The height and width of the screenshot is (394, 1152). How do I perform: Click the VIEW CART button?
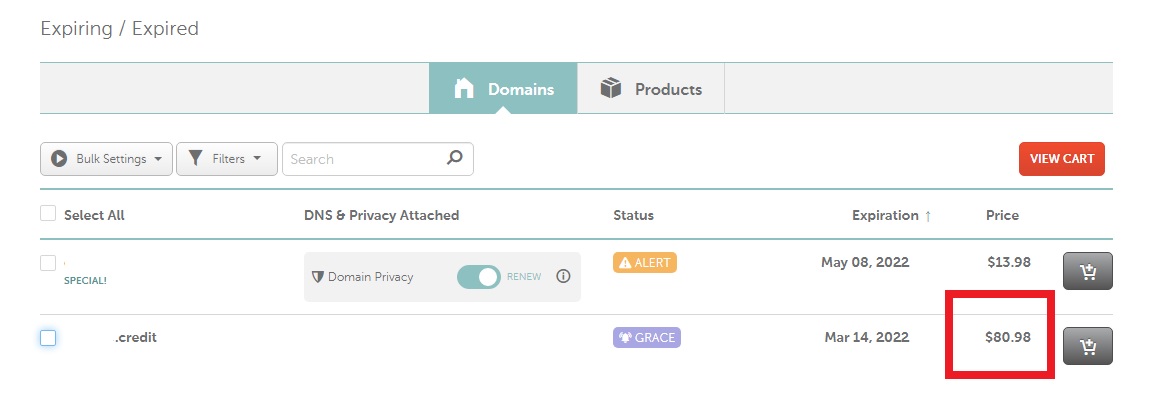1062,159
